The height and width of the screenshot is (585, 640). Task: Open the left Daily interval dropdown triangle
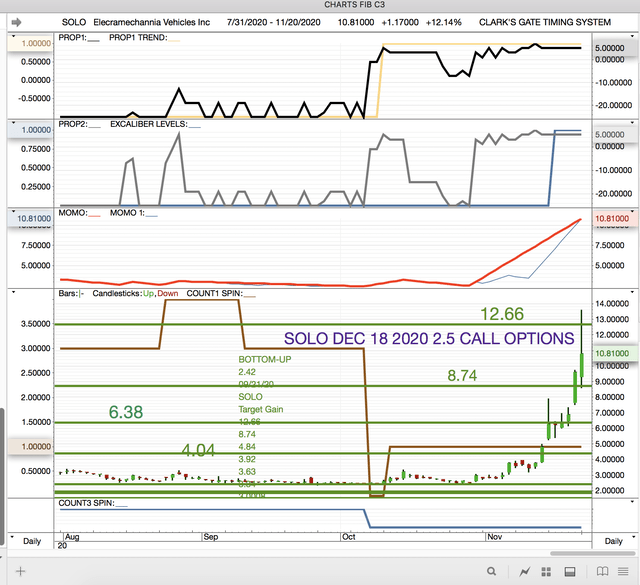pyautogui.click(x=12, y=537)
